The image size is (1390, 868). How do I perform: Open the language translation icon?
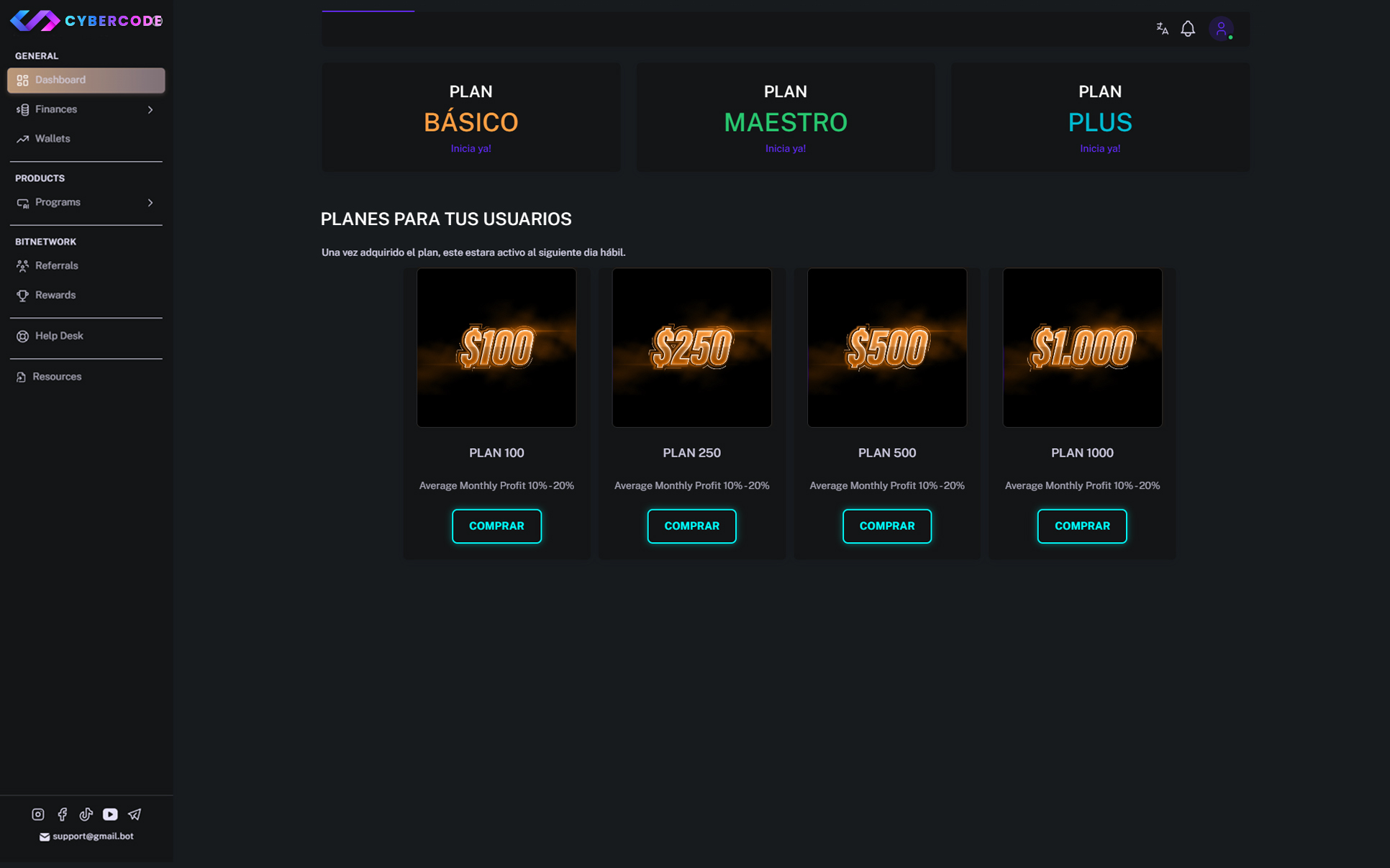[x=1162, y=29]
